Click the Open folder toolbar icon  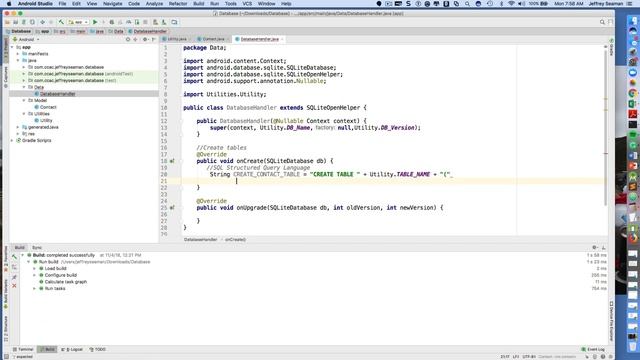click(x=7, y=22)
